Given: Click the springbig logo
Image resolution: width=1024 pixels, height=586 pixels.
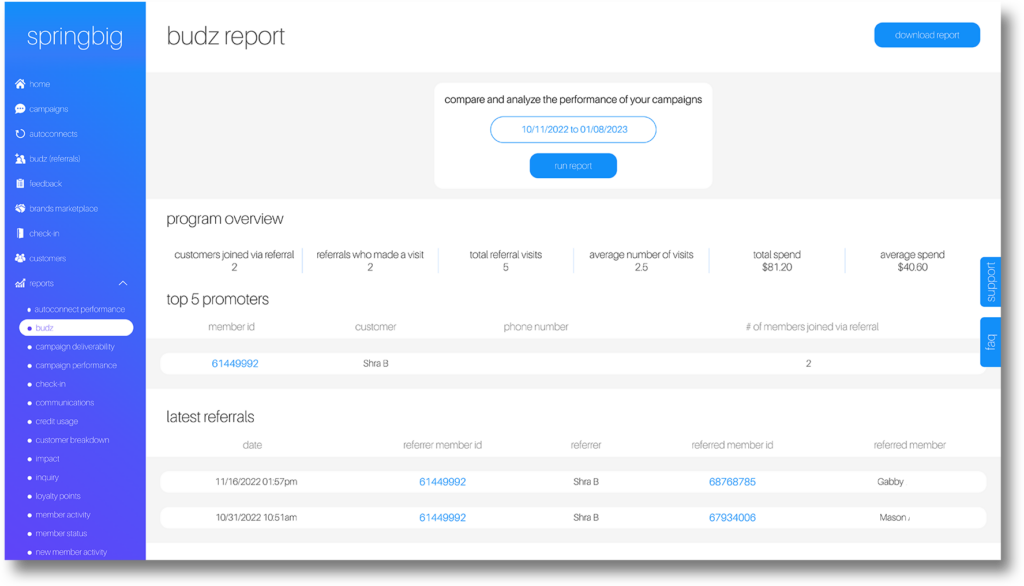Looking at the screenshot, I should click(x=74, y=37).
